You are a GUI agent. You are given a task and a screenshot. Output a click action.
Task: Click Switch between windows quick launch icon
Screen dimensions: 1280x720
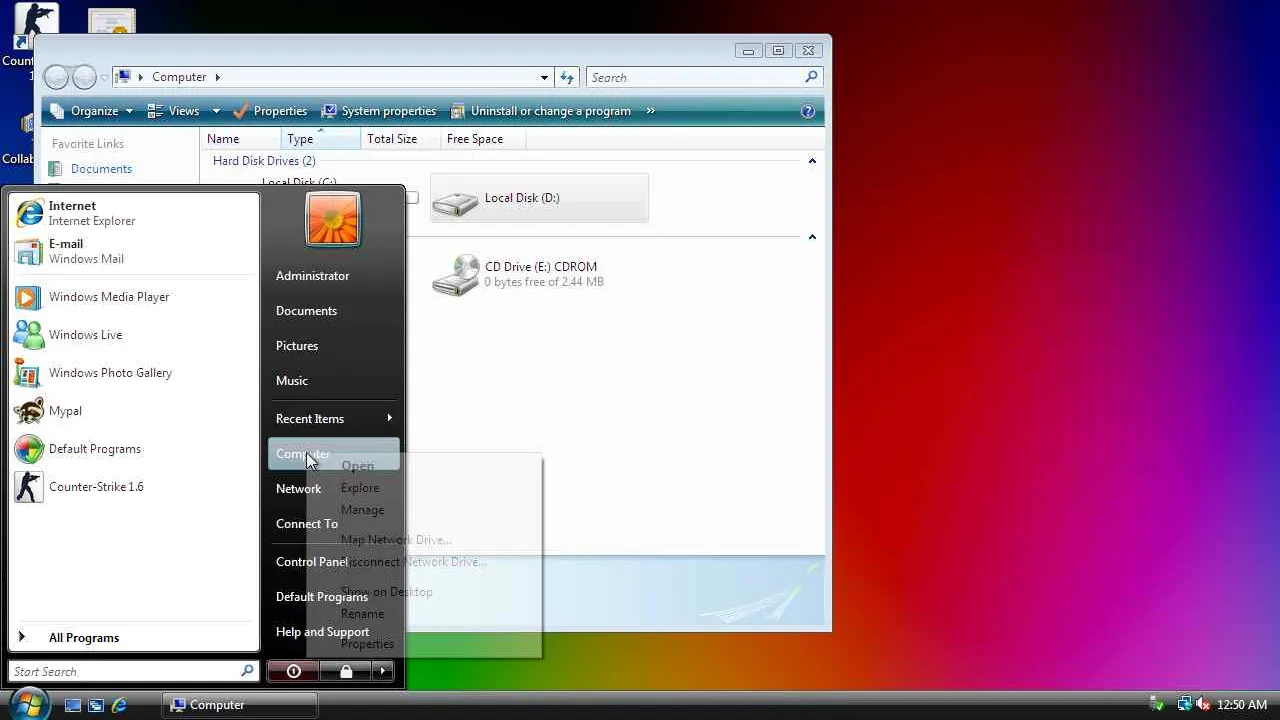point(96,705)
